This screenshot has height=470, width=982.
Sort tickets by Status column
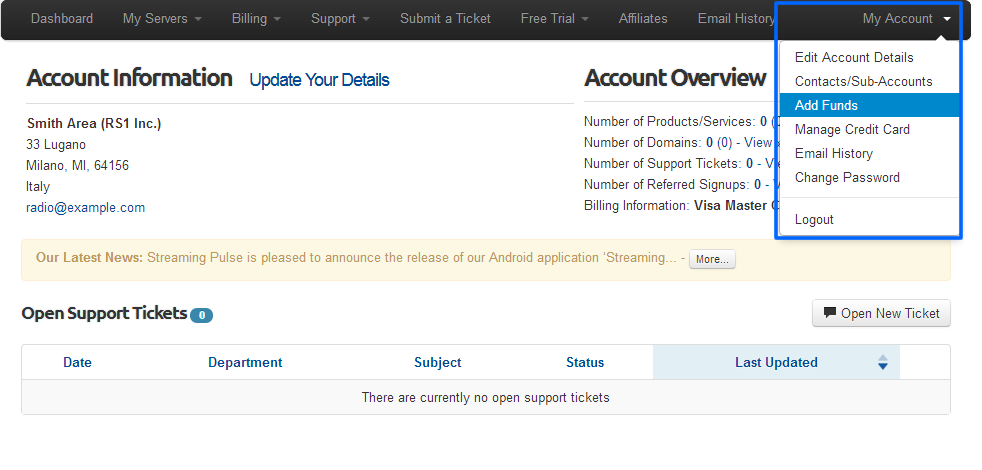pos(585,362)
